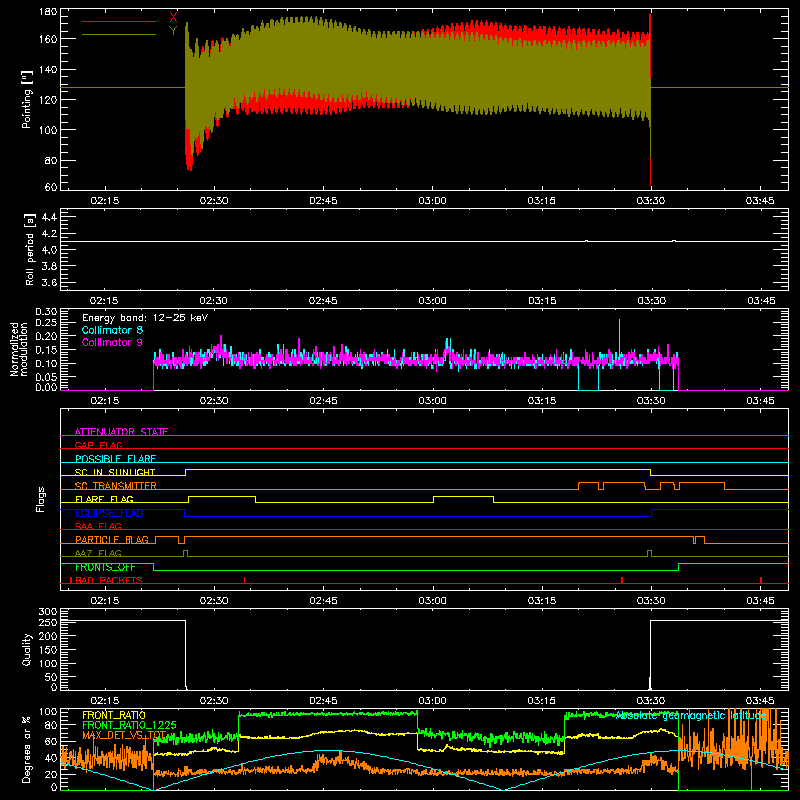
Task: Click the SAA_FLAG label
Action: tap(98, 526)
